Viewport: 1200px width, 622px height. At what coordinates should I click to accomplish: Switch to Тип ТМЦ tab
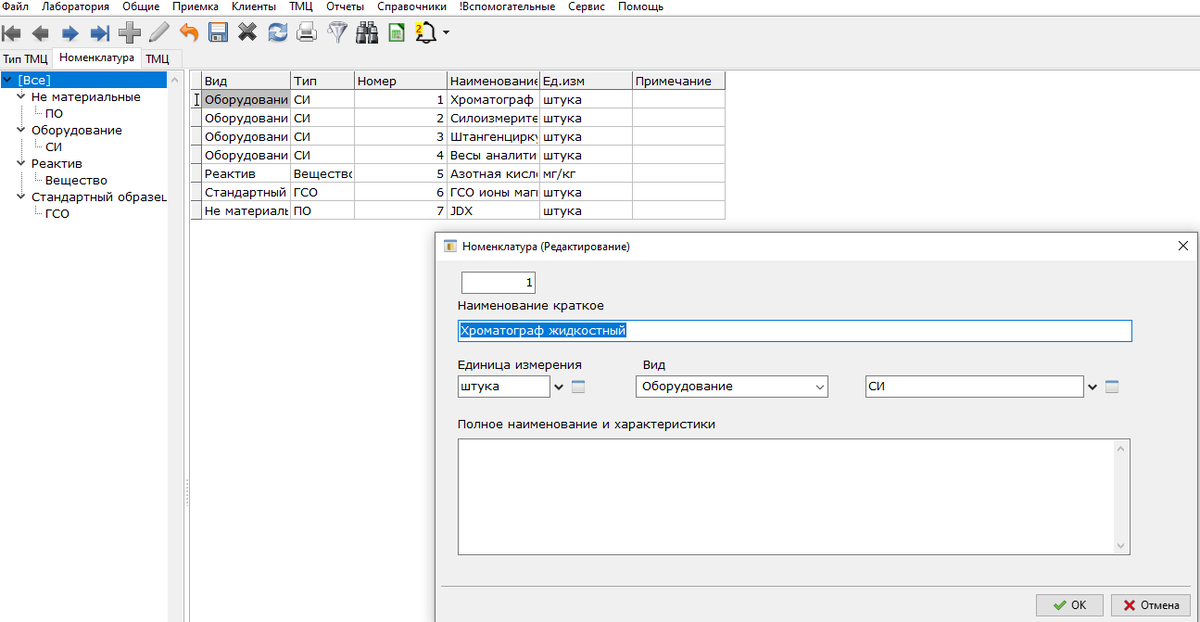tap(25, 59)
